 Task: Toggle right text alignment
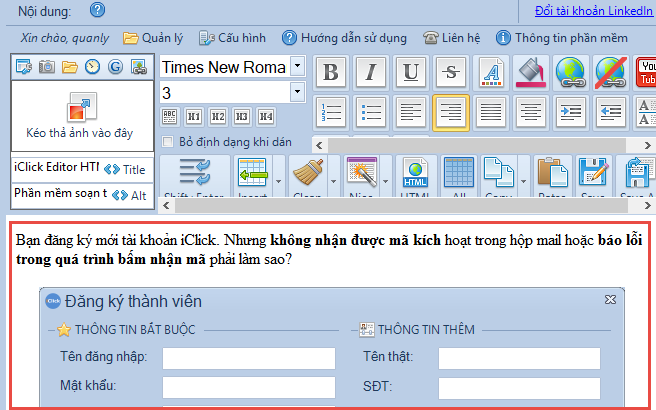point(451,113)
